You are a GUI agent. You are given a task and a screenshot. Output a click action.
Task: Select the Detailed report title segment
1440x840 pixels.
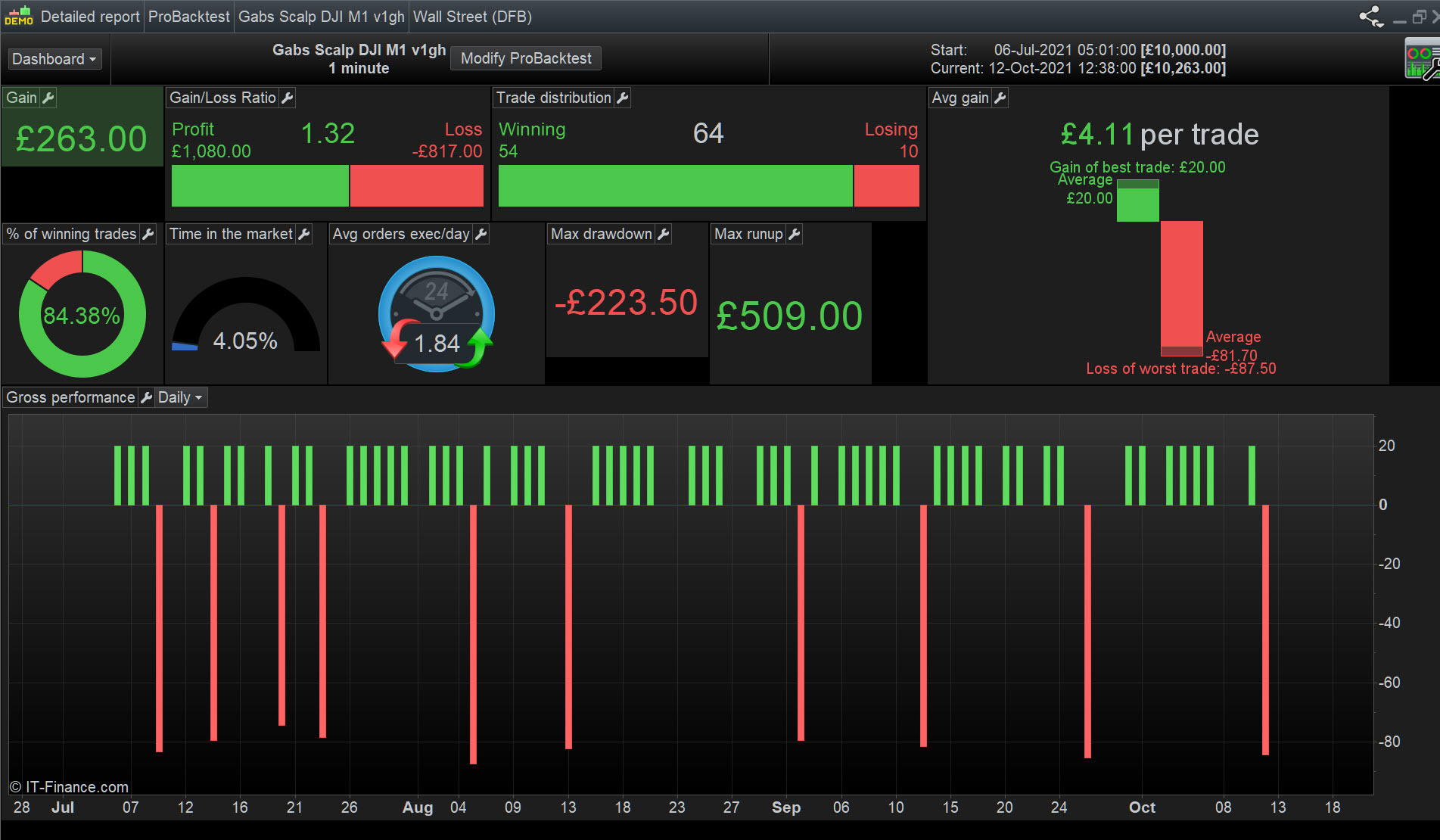pos(90,17)
